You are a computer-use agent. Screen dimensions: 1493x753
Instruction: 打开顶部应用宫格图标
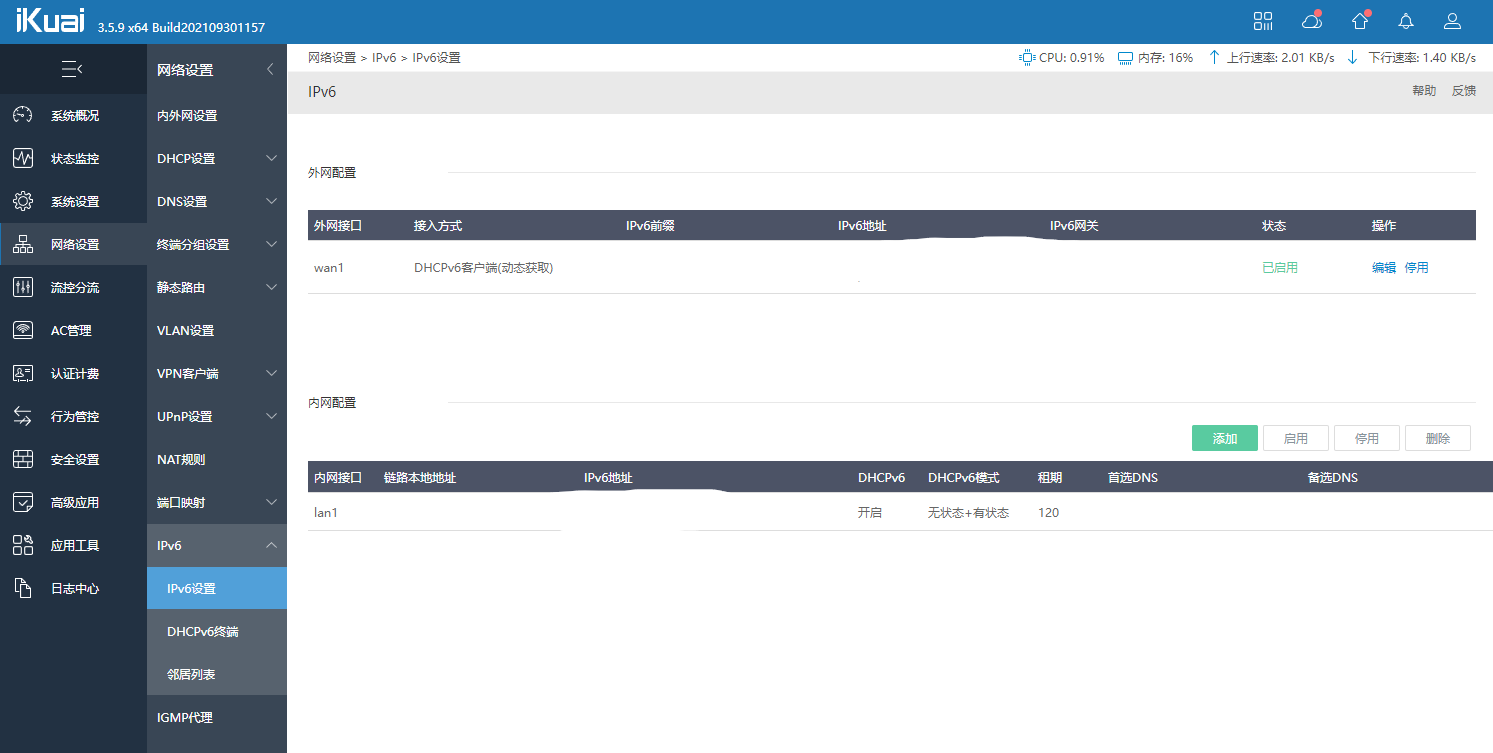tap(1263, 20)
